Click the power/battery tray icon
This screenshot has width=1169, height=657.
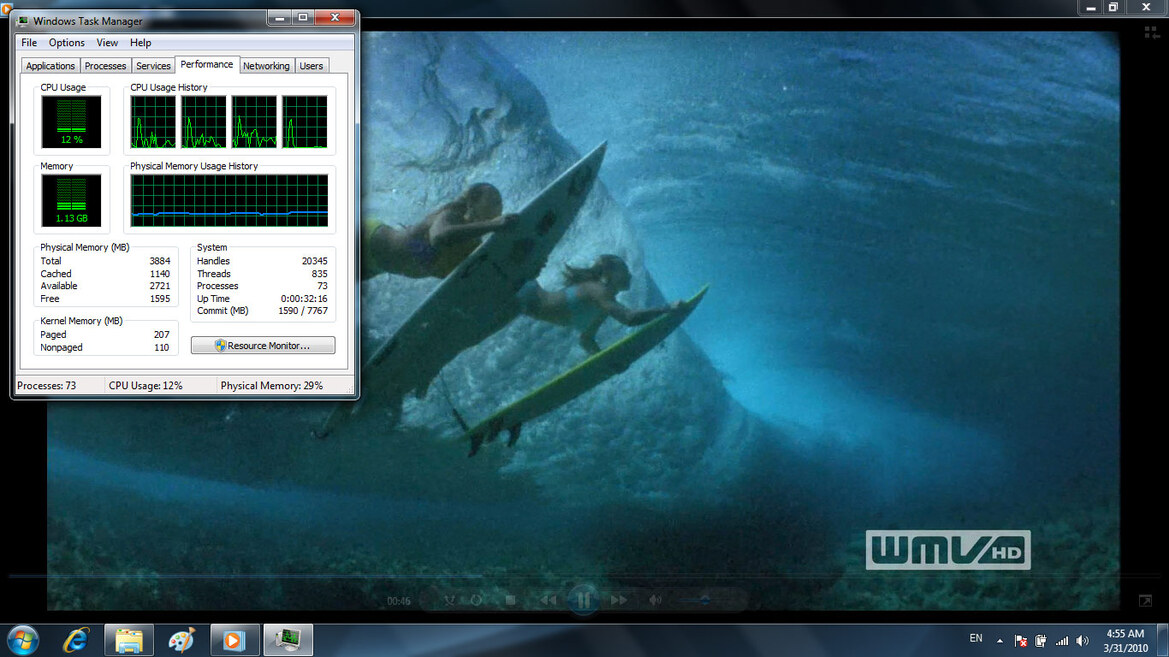[1041, 641]
